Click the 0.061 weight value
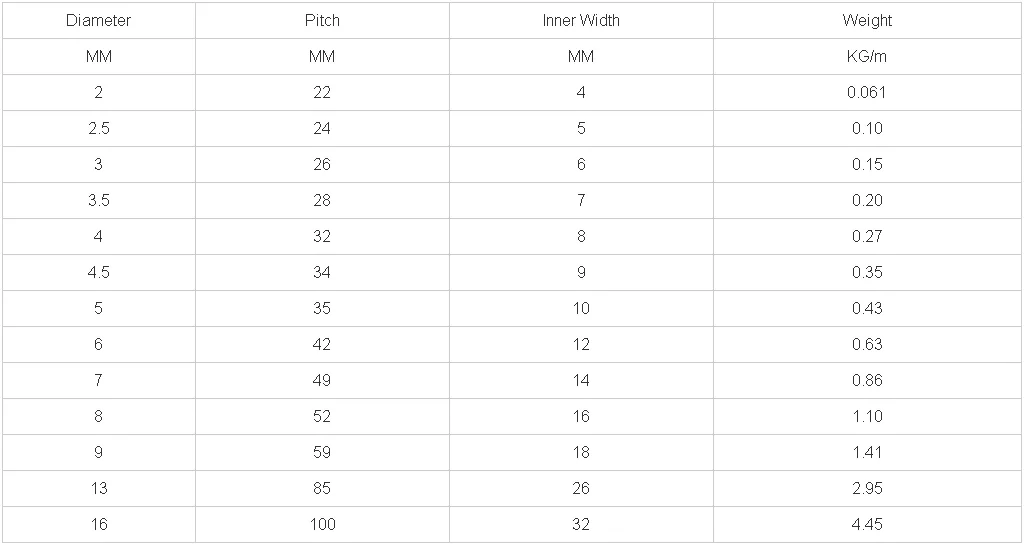The image size is (1024, 545). tap(867, 92)
